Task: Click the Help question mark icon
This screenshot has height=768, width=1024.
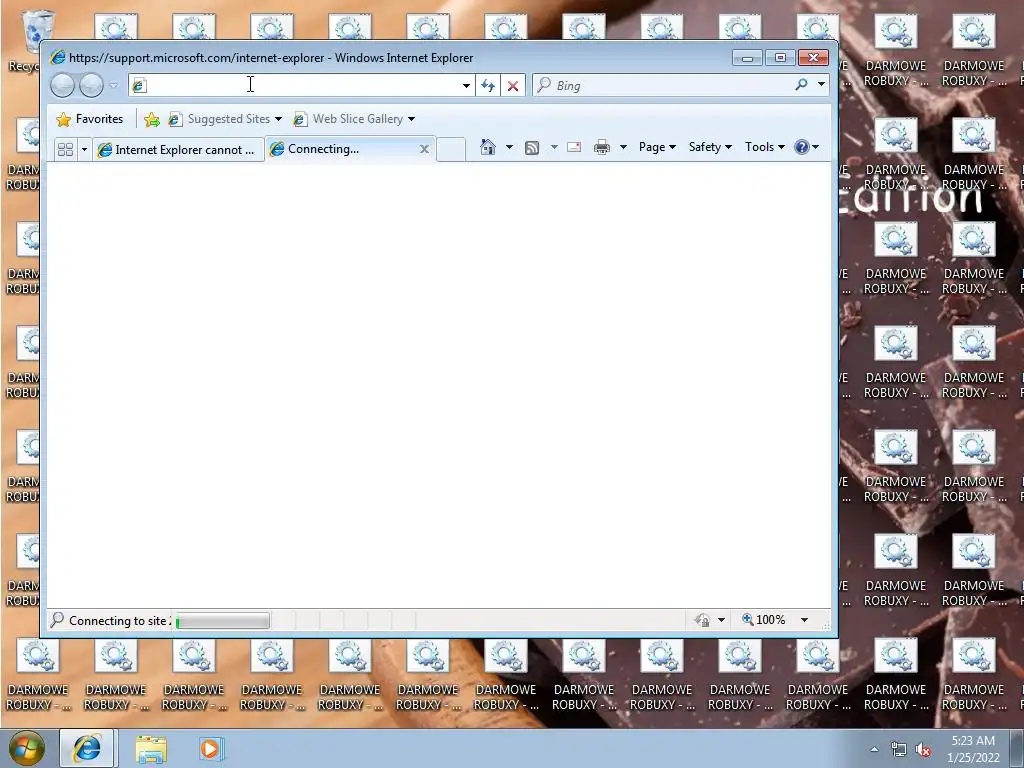Action: click(x=802, y=147)
